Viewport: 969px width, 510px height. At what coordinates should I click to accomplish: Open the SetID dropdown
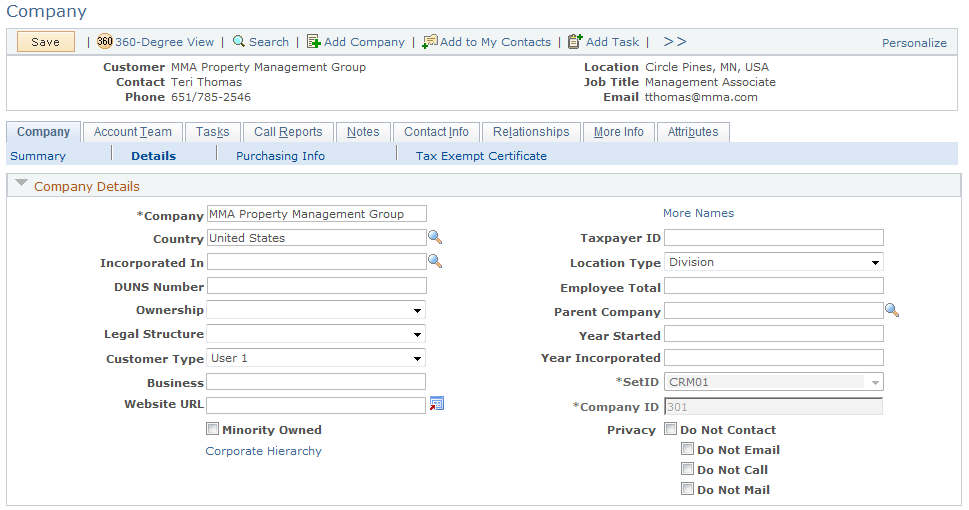tap(774, 382)
